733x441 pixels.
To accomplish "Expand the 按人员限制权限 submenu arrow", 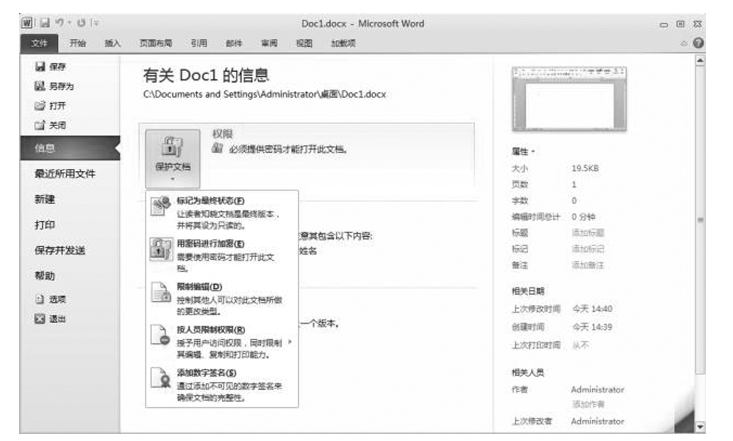I will (x=290, y=342).
